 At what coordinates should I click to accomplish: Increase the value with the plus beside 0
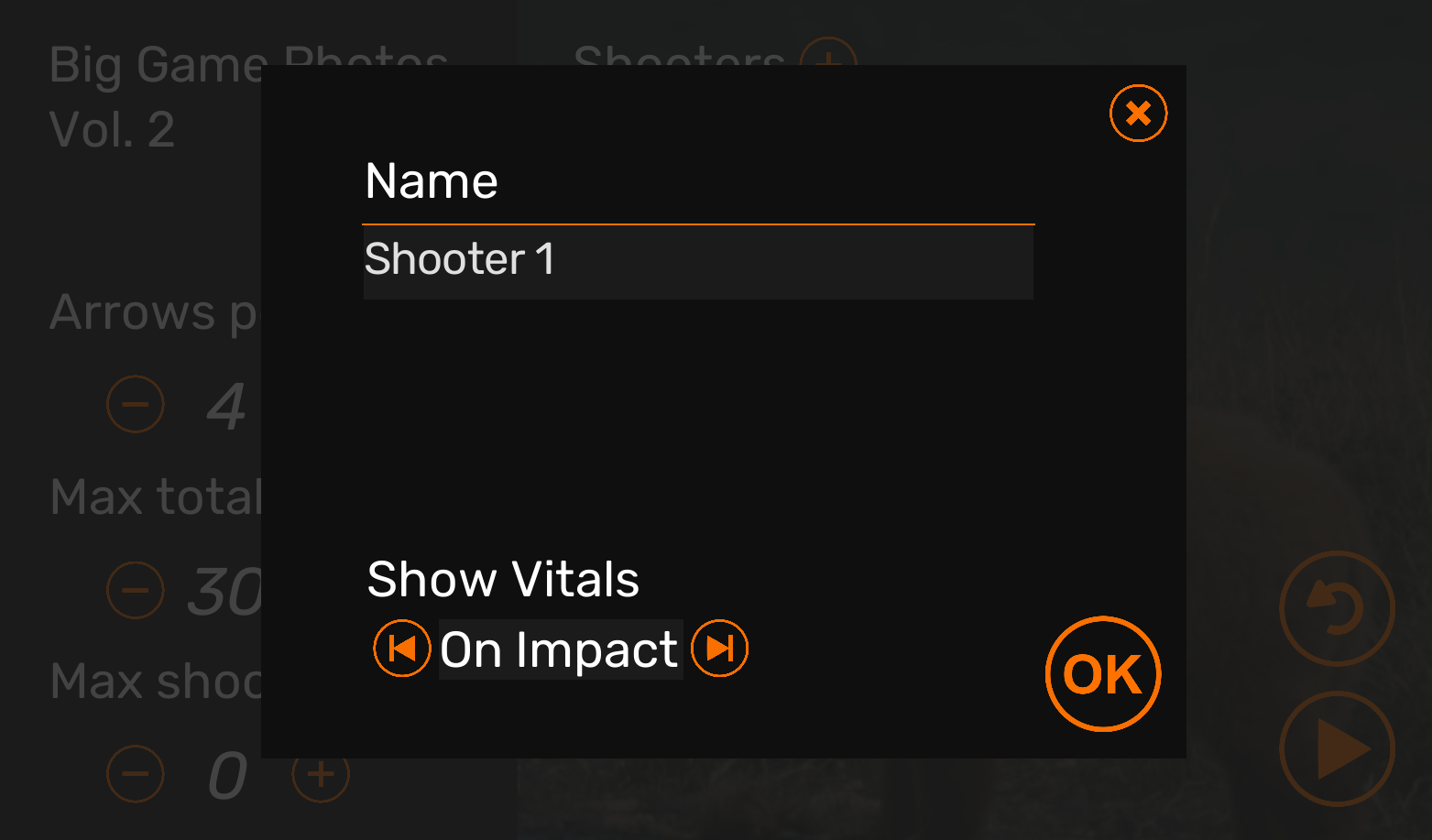(x=321, y=774)
